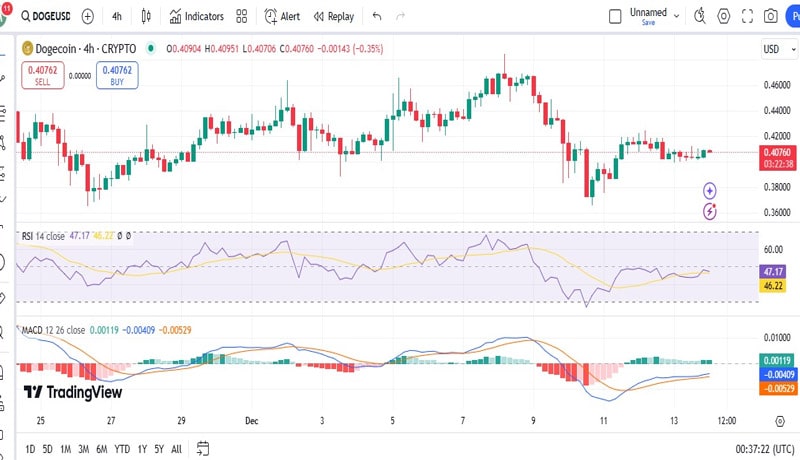800x460 pixels.
Task: Change the 4h timeframe interval
Action: (117, 16)
